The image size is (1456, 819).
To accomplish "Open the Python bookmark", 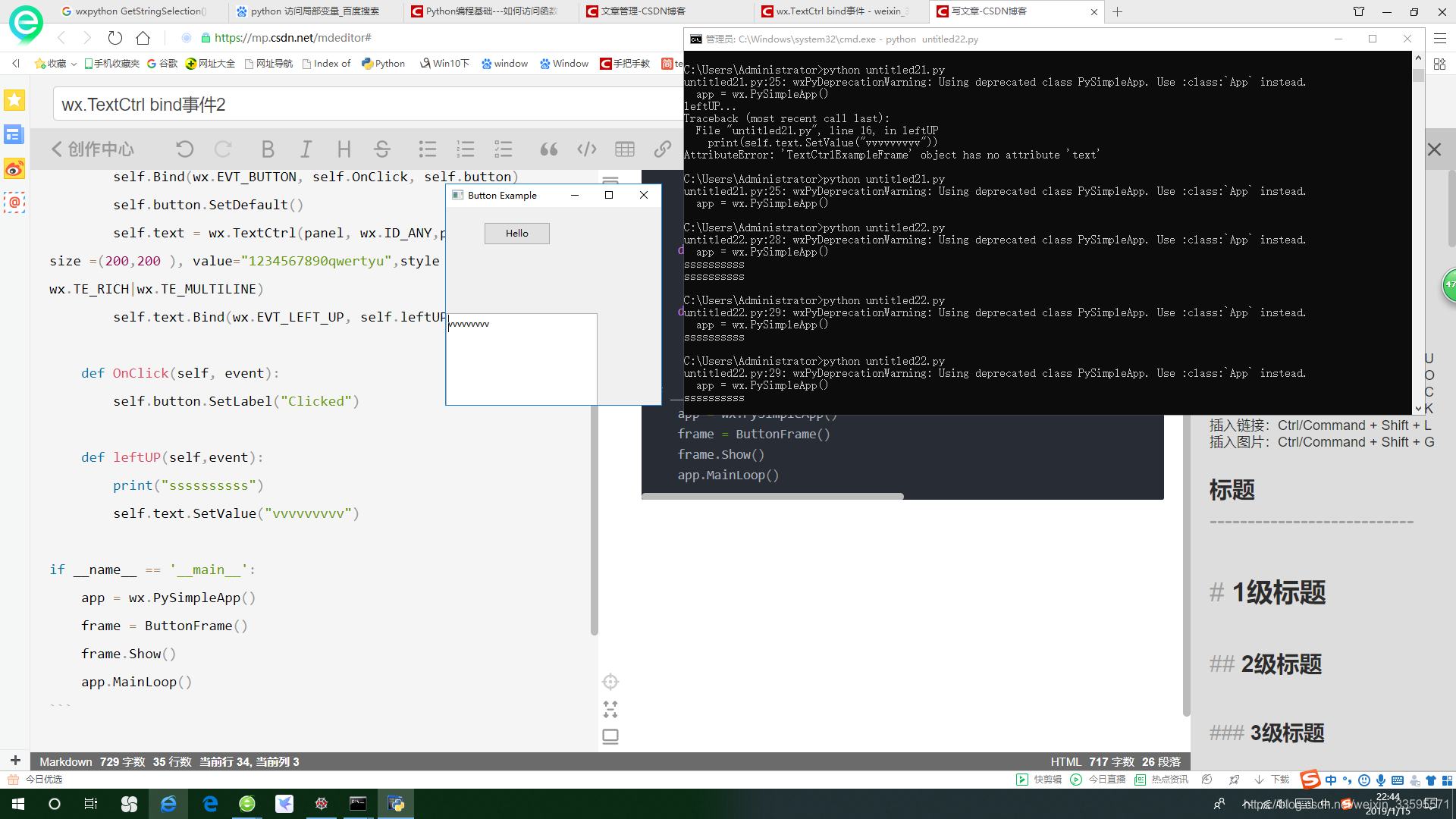I will (x=384, y=64).
